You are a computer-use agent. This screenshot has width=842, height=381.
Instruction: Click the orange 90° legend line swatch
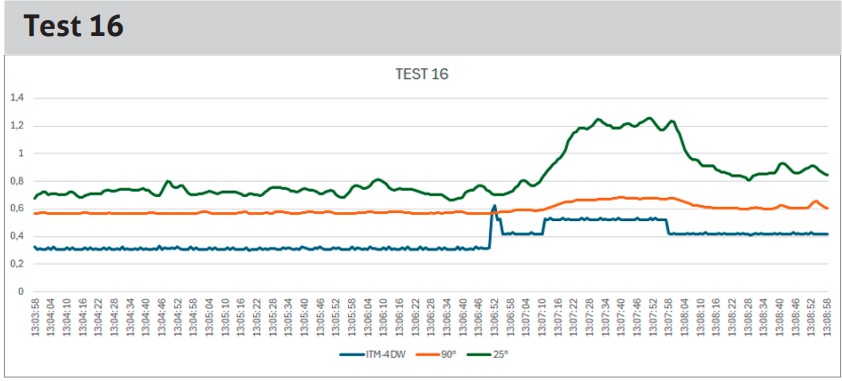click(428, 355)
